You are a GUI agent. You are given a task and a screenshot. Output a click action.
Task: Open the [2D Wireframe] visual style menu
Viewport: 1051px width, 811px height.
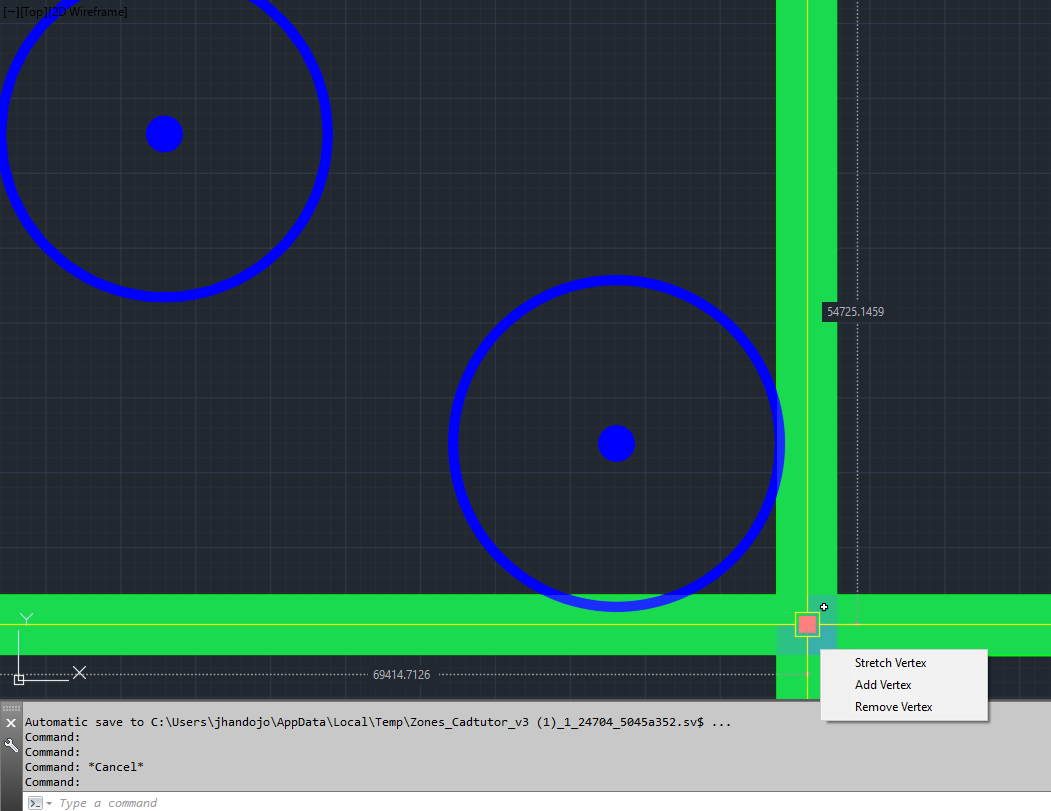(88, 12)
